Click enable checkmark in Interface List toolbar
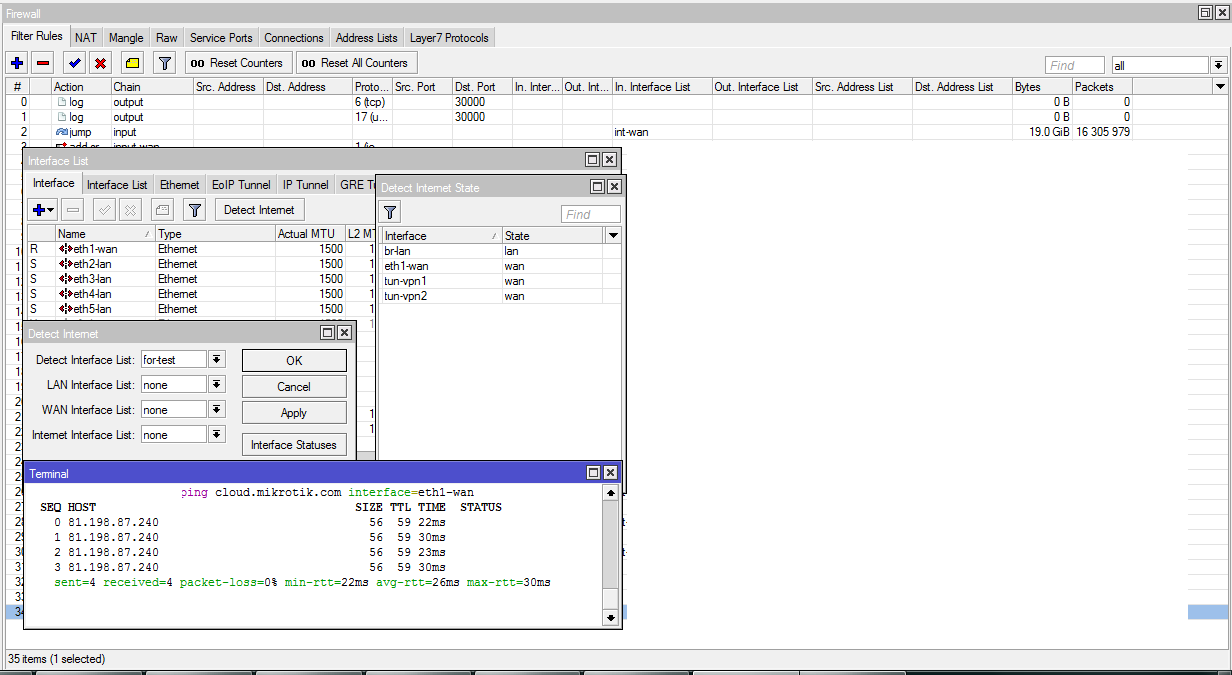The height and width of the screenshot is (675, 1232). coord(104,210)
